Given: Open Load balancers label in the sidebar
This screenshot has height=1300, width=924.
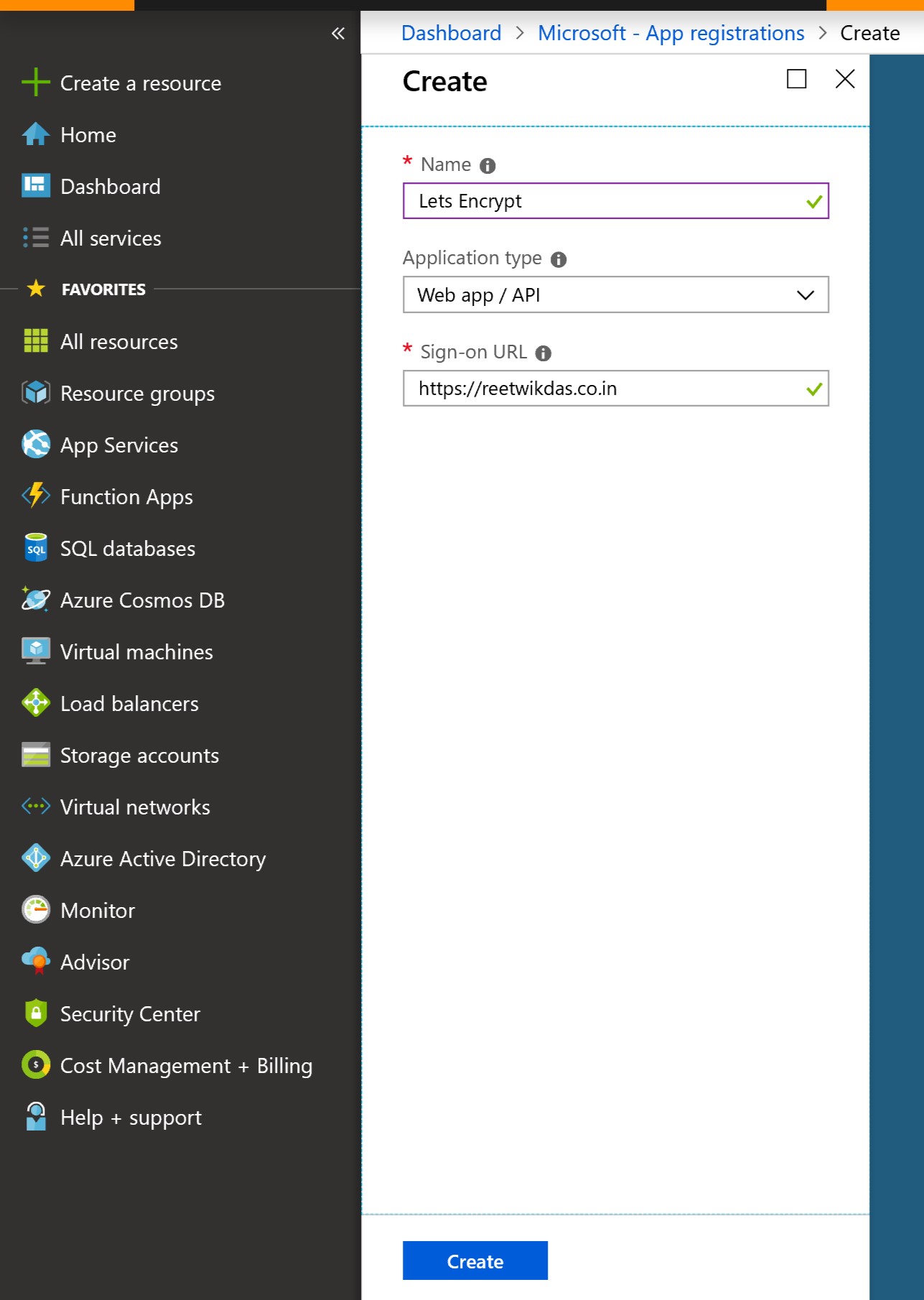Looking at the screenshot, I should coord(129,704).
